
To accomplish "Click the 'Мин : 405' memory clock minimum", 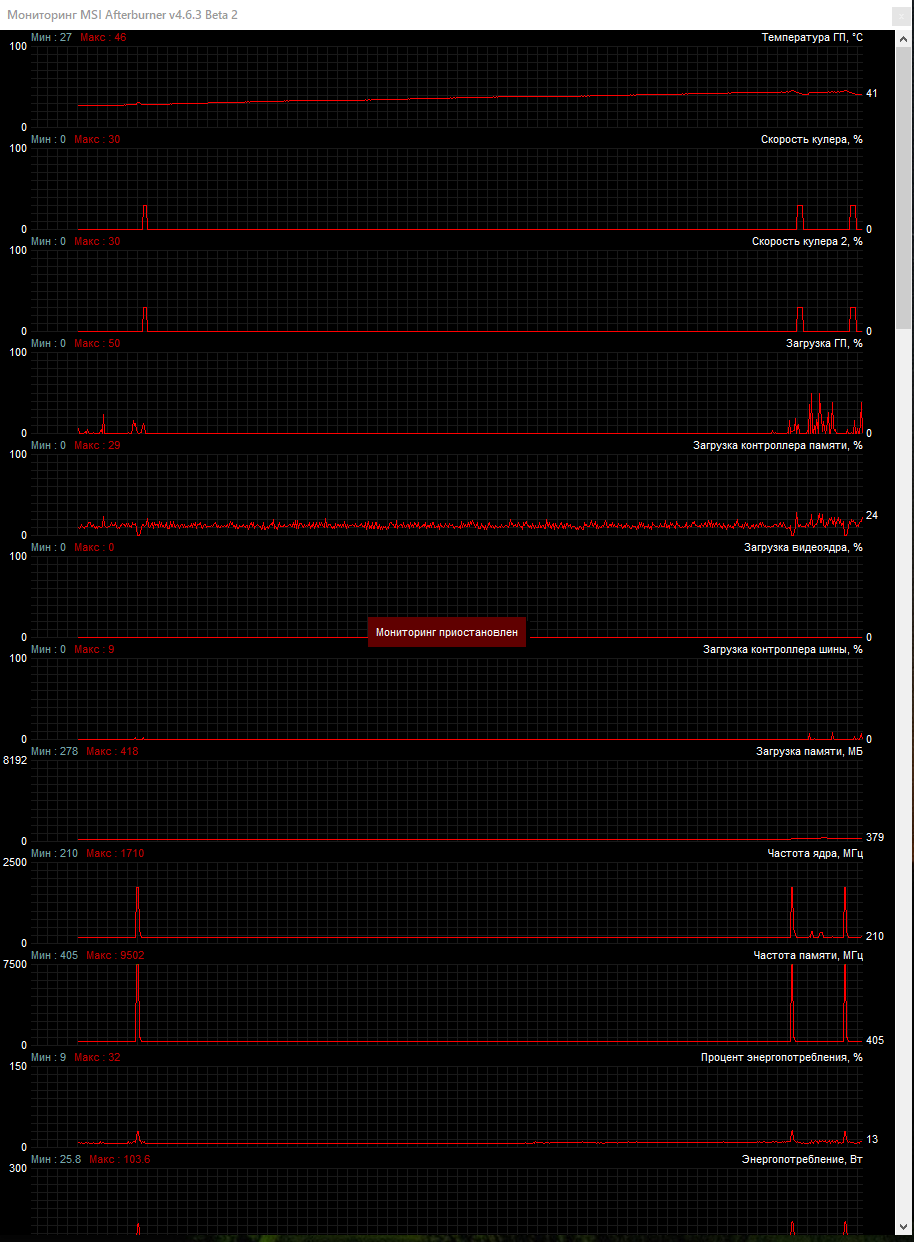I will point(55,955).
